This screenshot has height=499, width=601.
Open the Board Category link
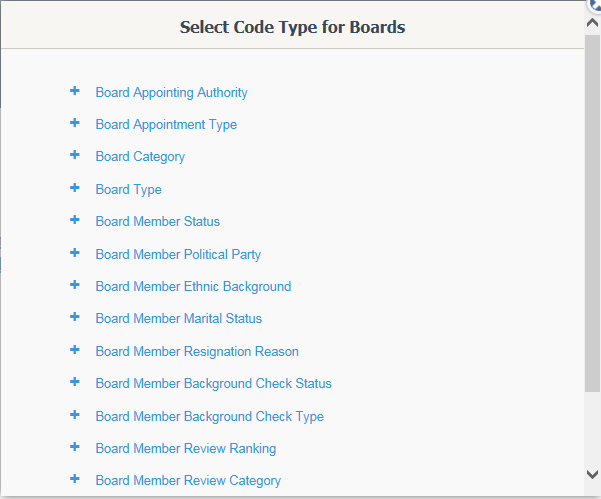point(140,157)
